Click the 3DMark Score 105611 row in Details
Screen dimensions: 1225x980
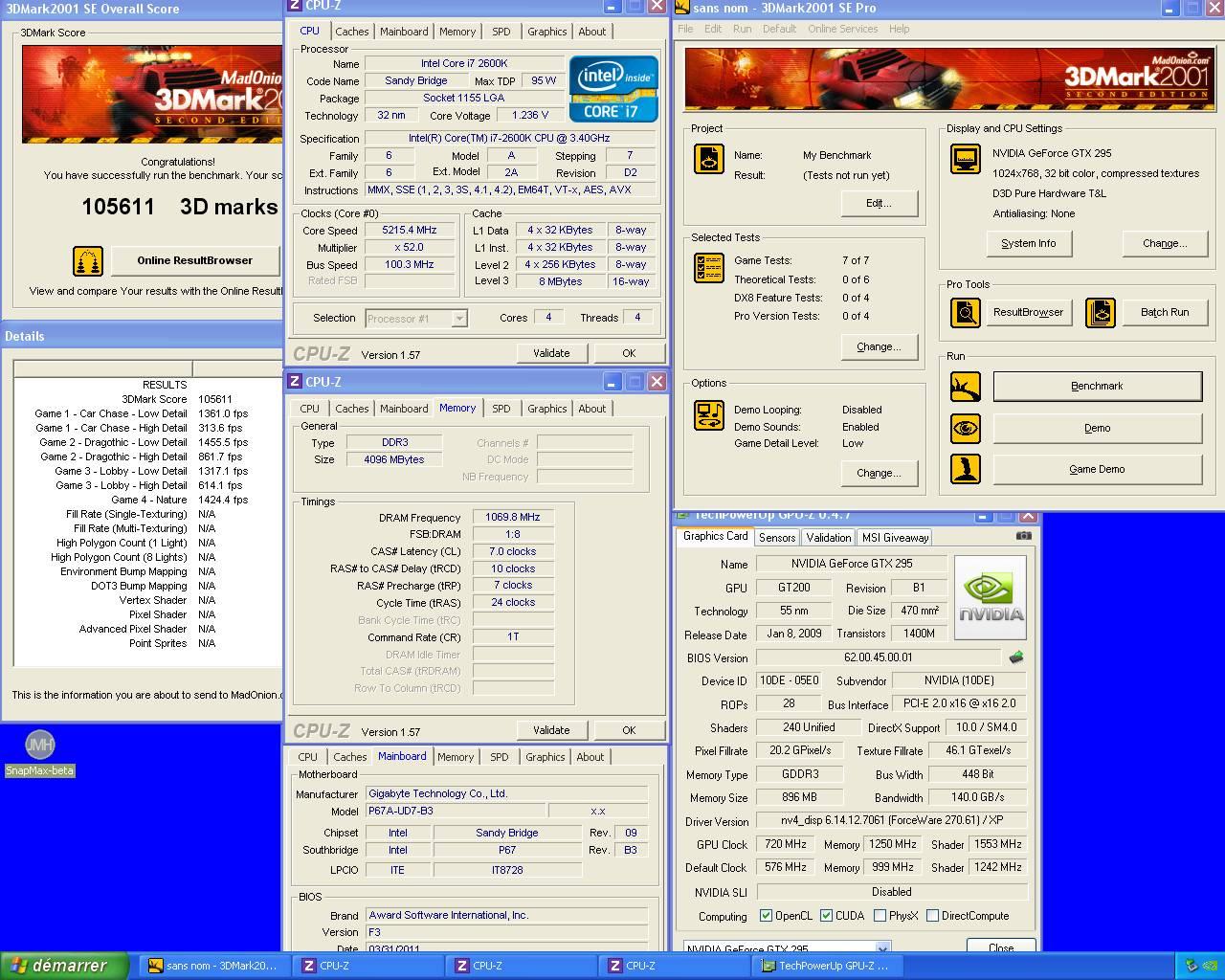(148, 399)
